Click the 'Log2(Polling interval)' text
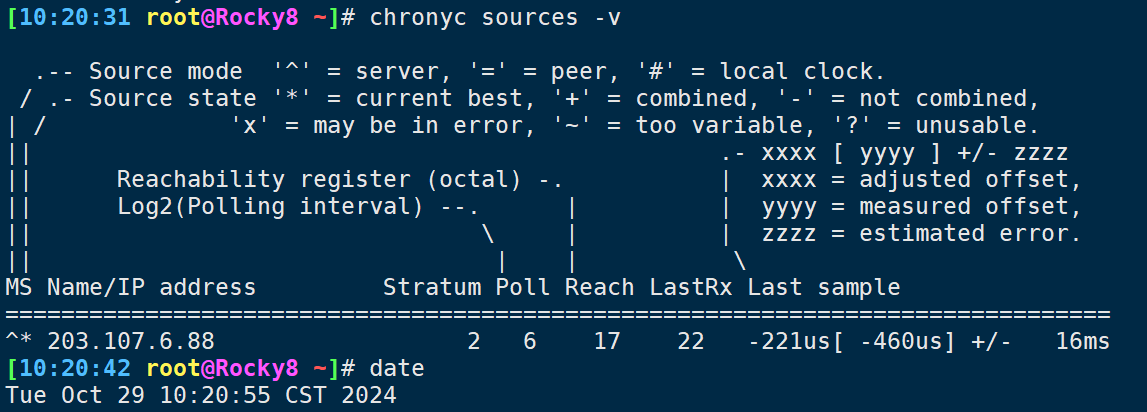The image size is (1147, 412). point(270,206)
